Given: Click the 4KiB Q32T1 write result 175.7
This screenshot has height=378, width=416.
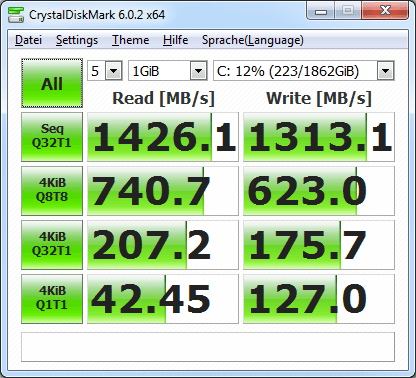Looking at the screenshot, I should click(319, 245).
